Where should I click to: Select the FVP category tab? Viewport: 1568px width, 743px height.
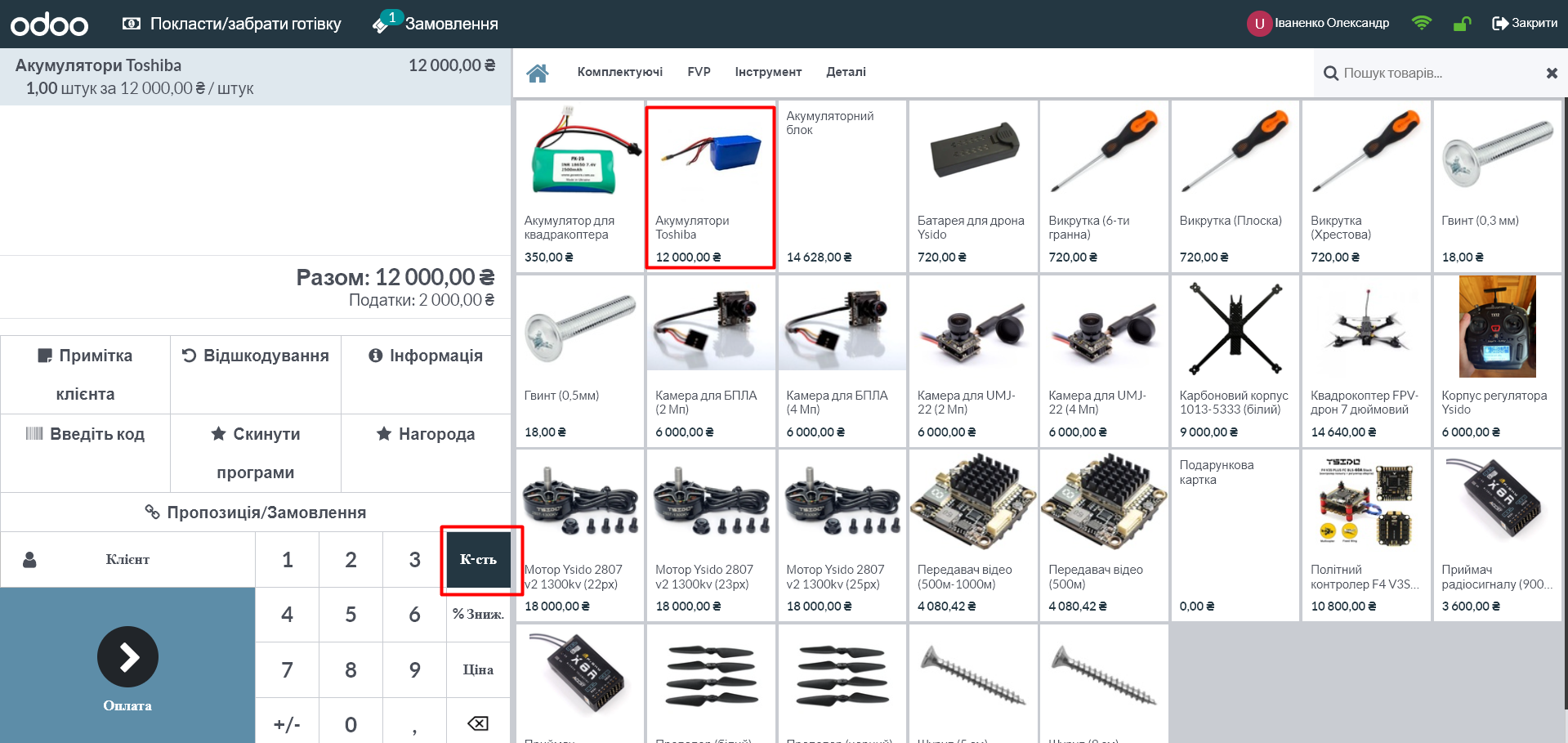699,72
